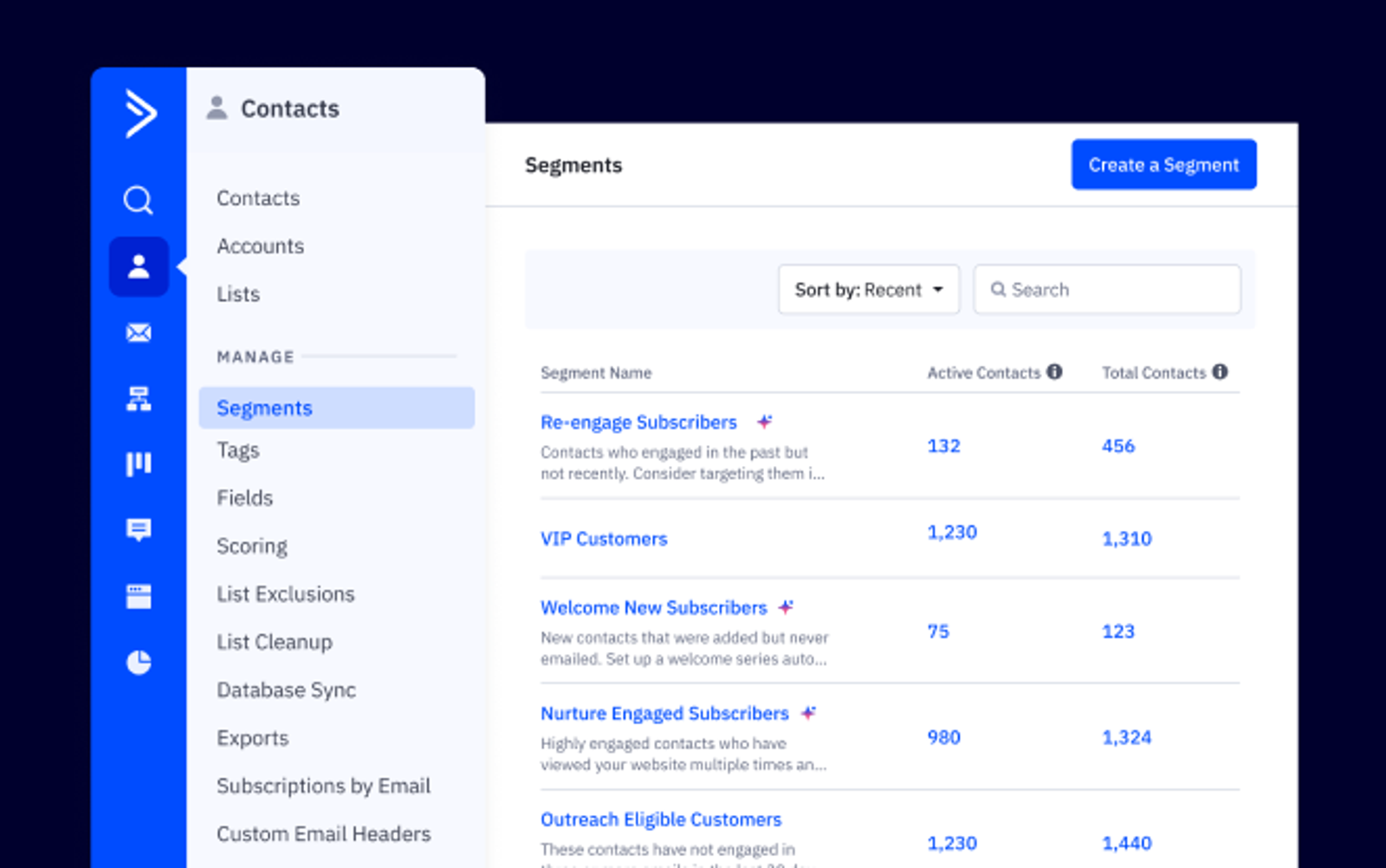
Task: Open the VIP Customers segment
Action: 604,539
